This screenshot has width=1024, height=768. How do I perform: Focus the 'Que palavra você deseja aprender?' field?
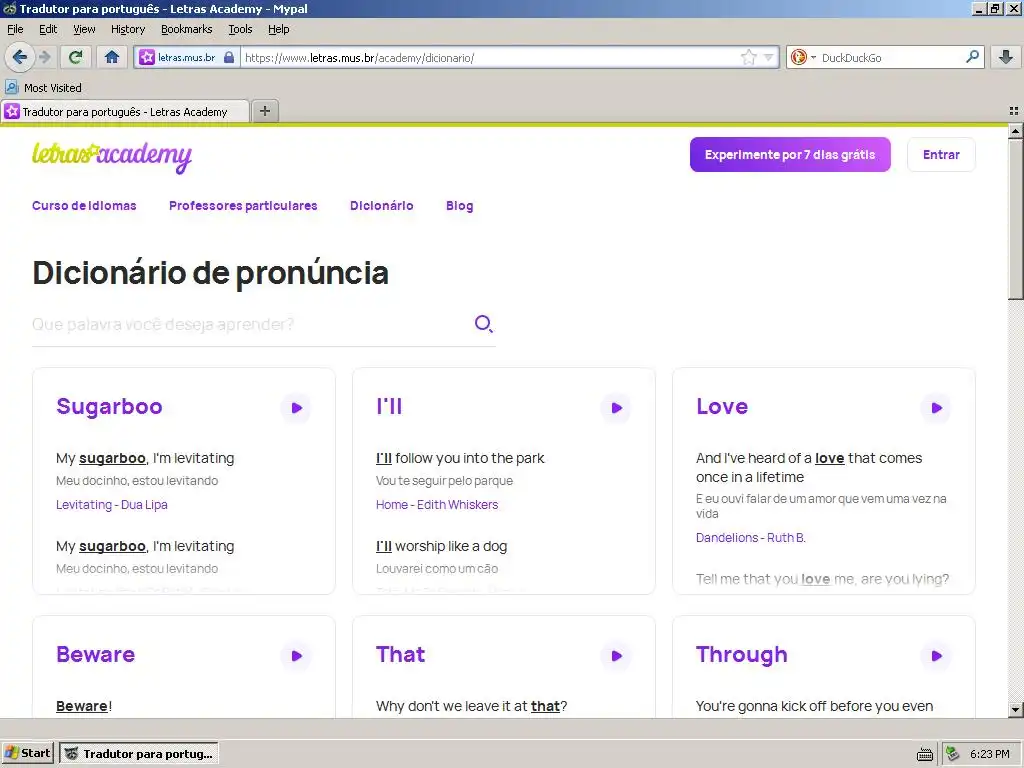click(248, 325)
